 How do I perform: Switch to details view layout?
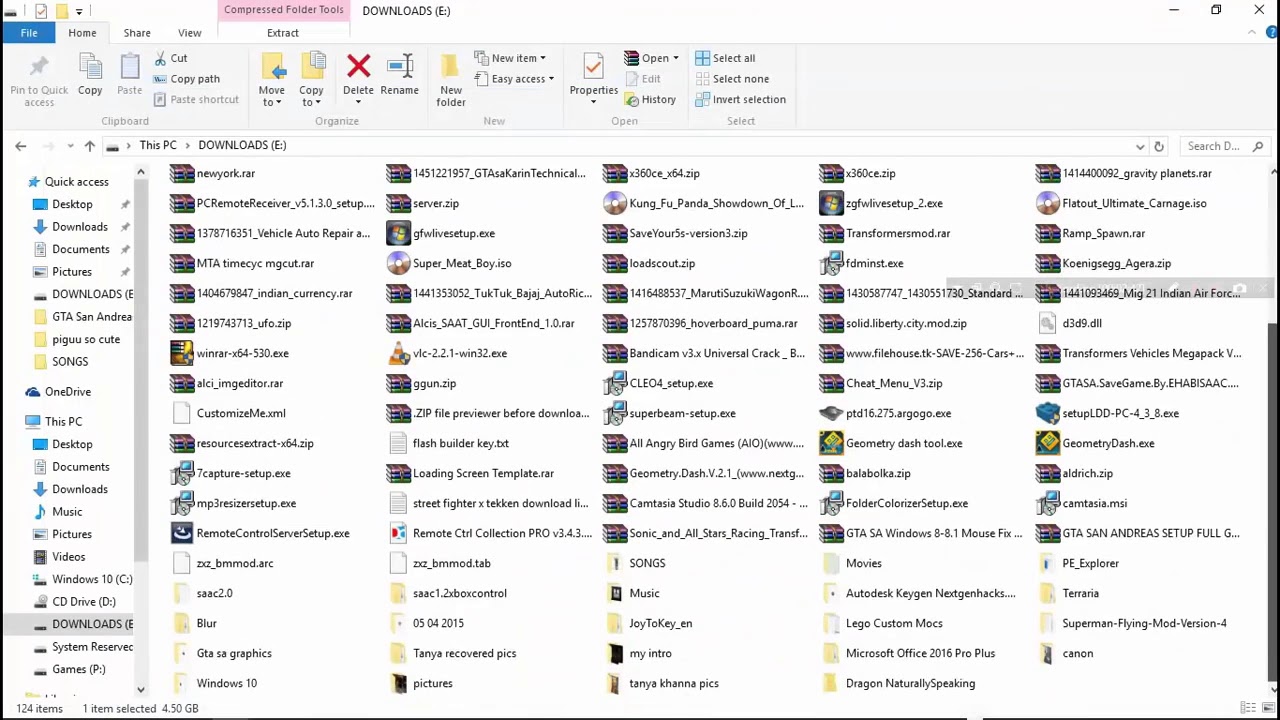[1248, 708]
